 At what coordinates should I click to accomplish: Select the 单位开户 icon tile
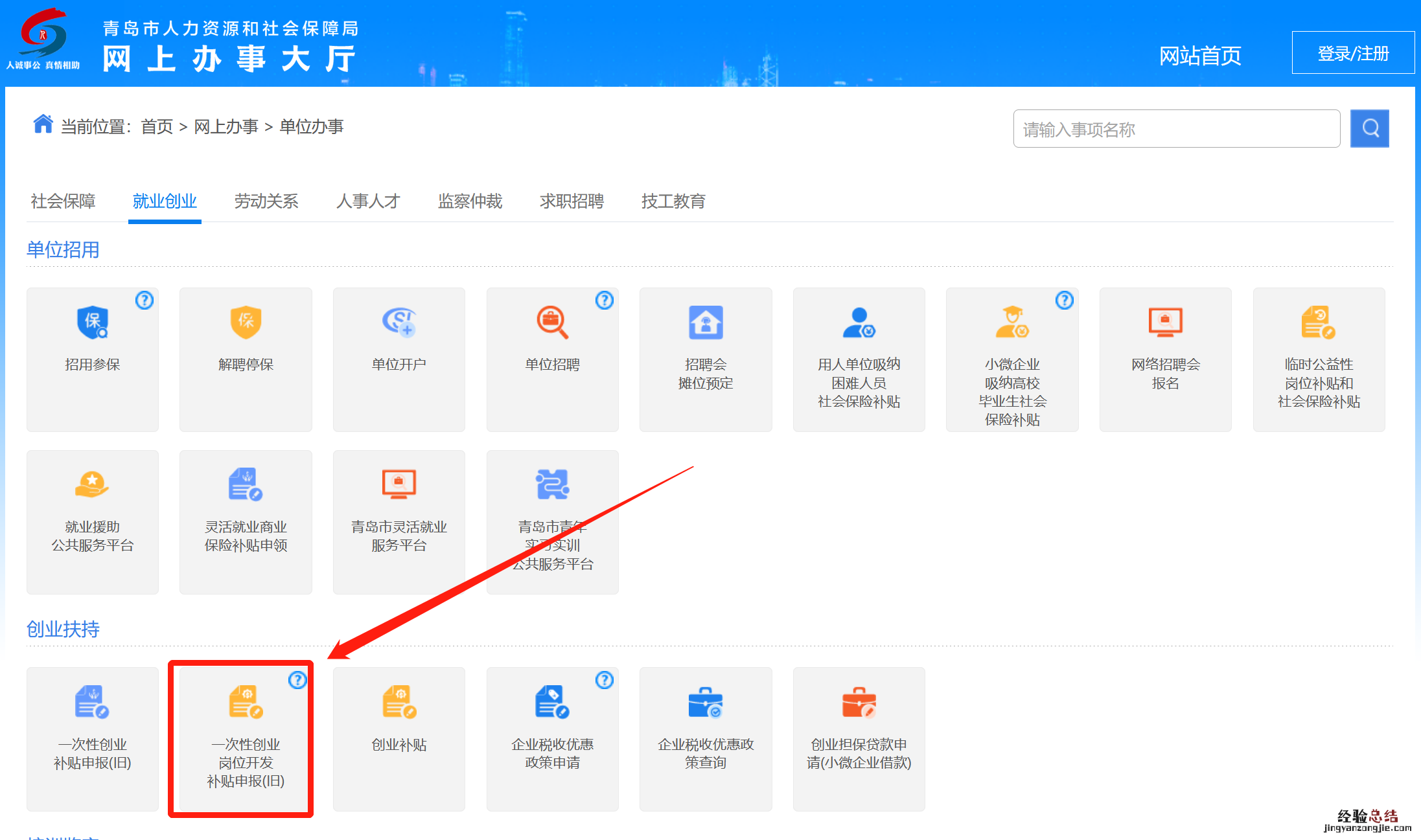(x=399, y=322)
